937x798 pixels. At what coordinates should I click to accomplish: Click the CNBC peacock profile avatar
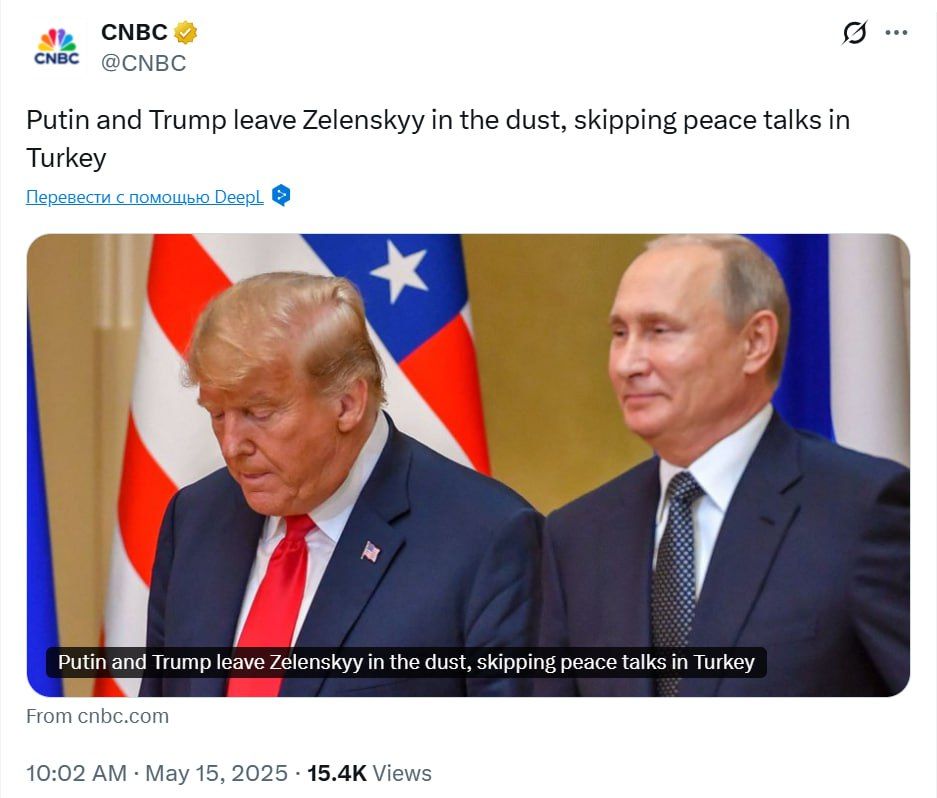(x=56, y=47)
